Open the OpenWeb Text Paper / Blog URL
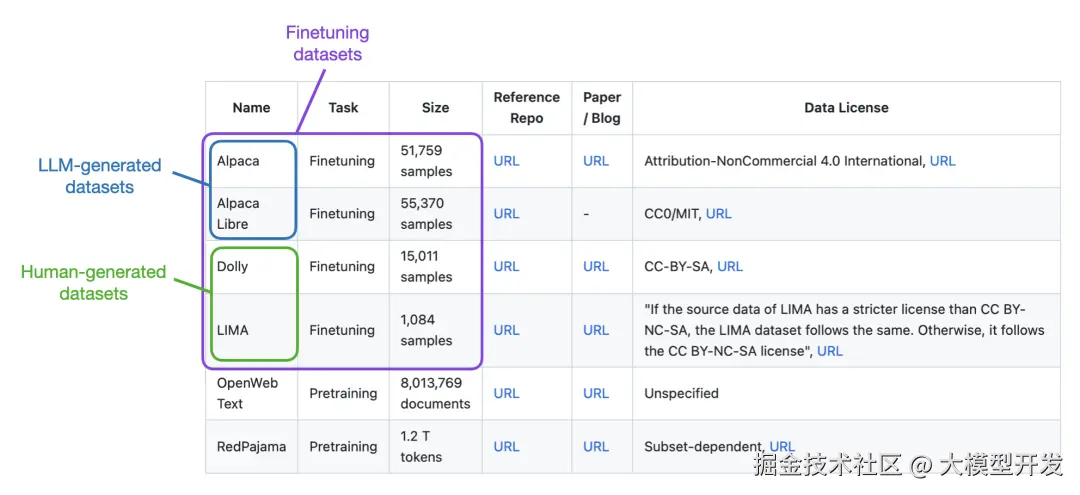Image resolution: width=1080 pixels, height=495 pixels. pyautogui.click(x=596, y=394)
